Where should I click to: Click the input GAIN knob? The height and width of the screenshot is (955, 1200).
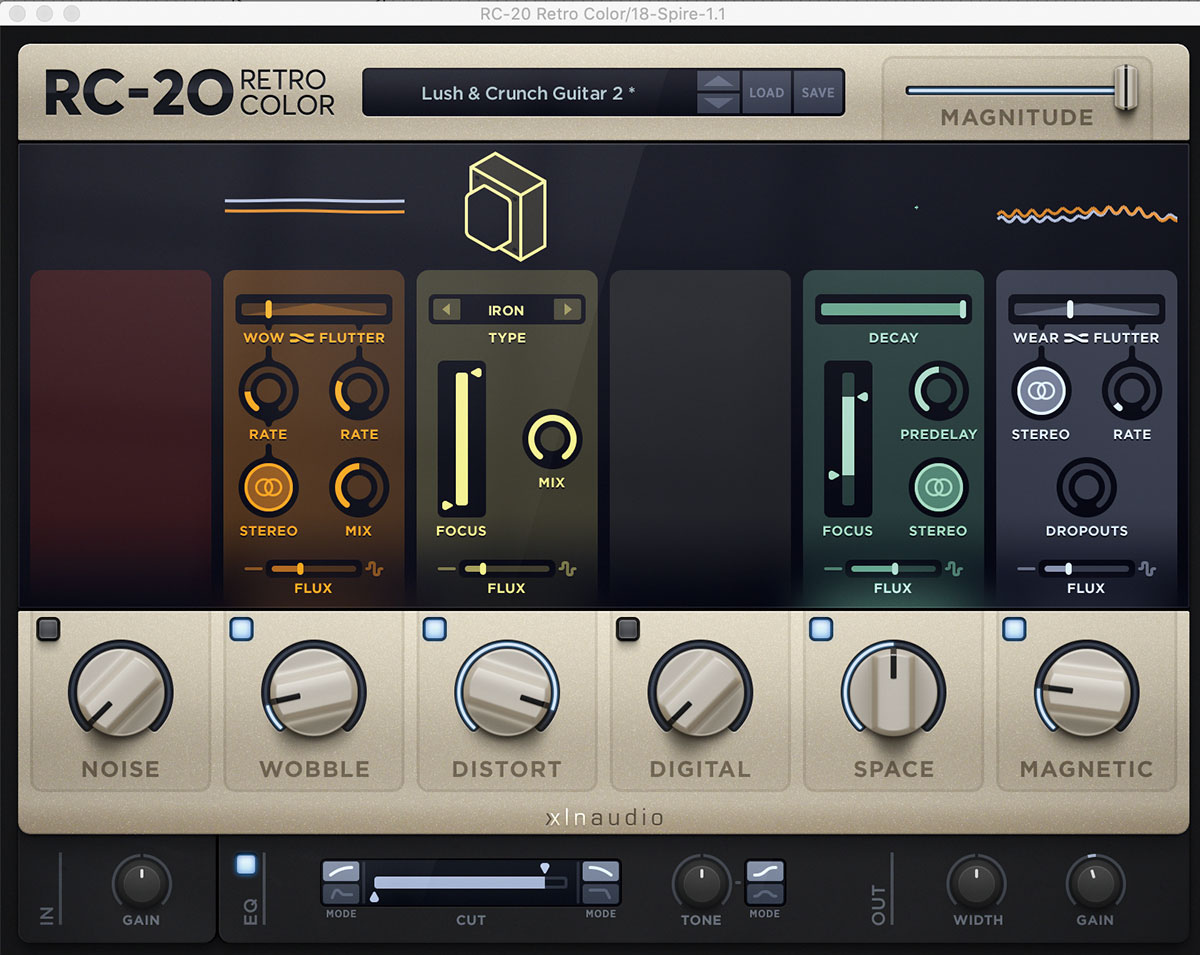pos(142,883)
